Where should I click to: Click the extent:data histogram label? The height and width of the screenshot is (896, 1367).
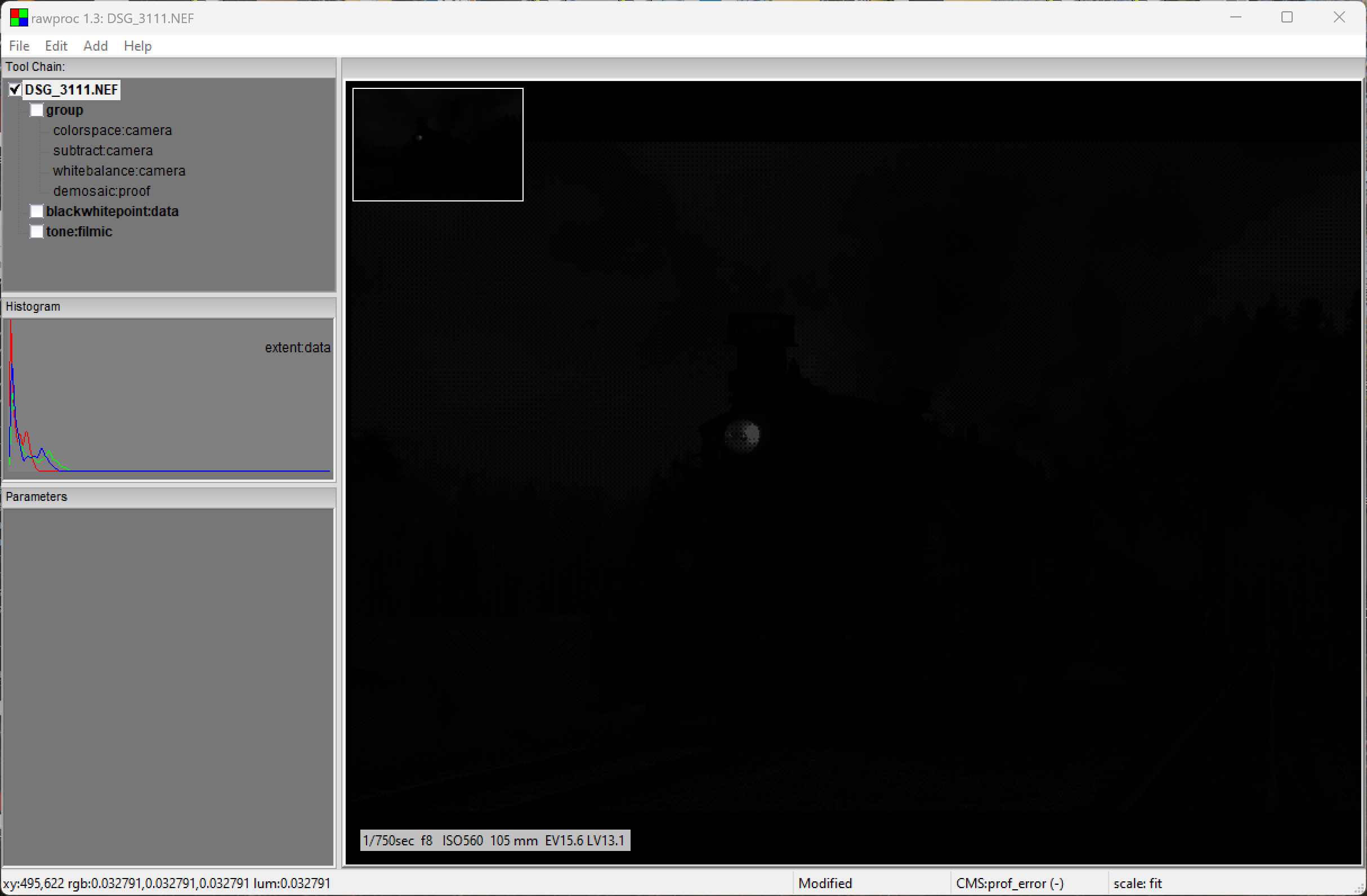[297, 347]
